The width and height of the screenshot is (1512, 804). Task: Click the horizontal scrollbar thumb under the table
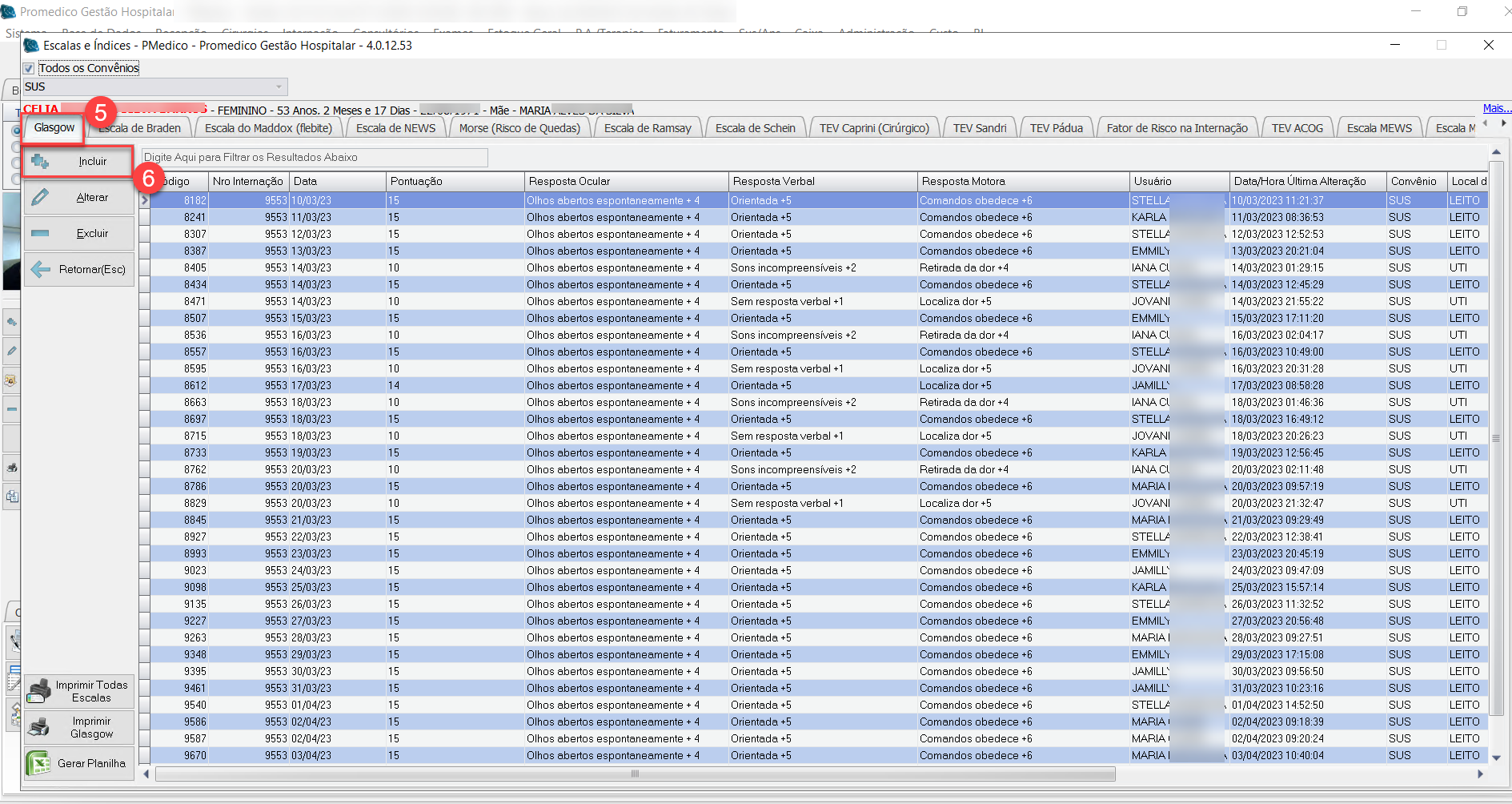634,774
